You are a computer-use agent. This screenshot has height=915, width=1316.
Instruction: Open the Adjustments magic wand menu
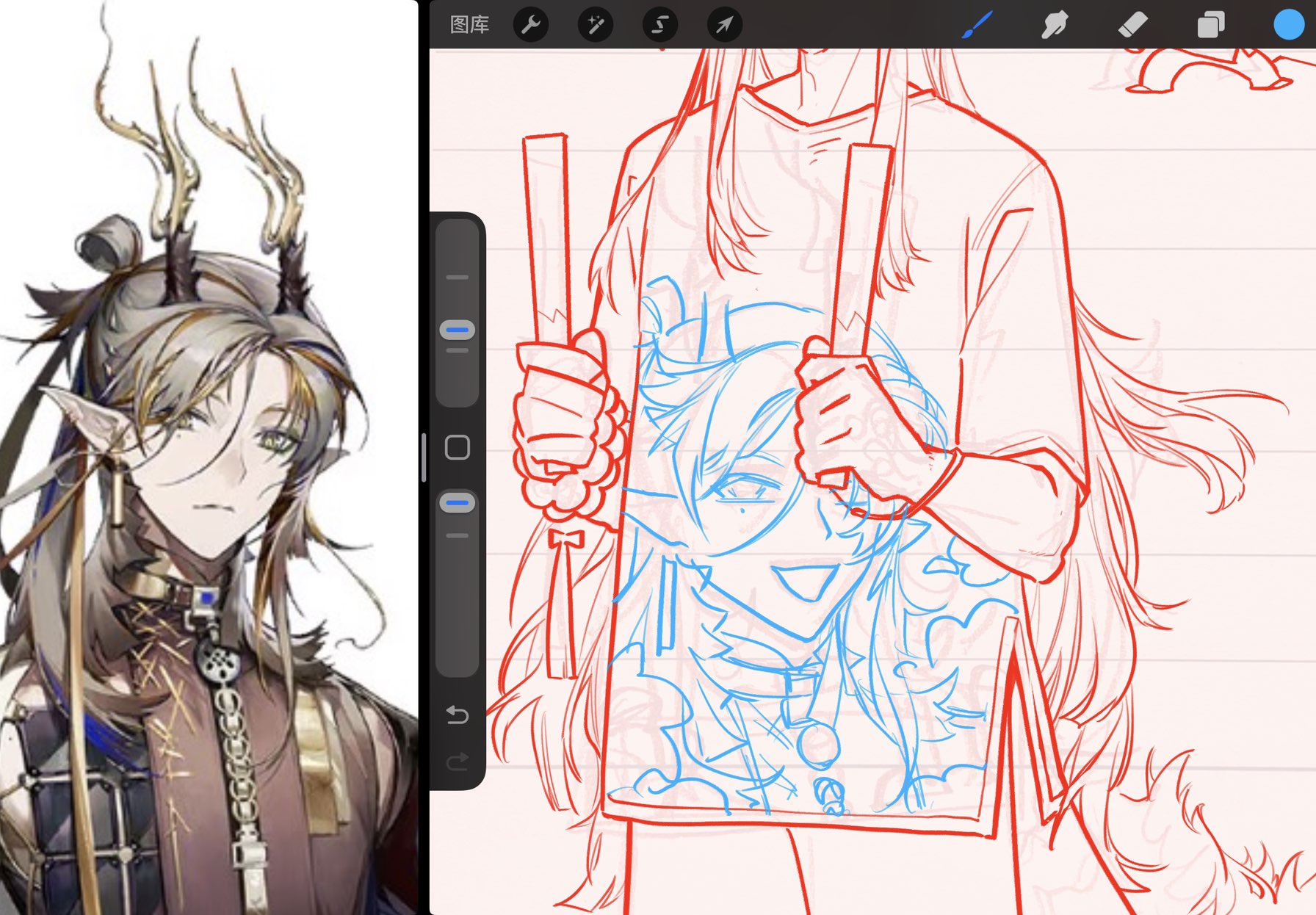tap(596, 25)
